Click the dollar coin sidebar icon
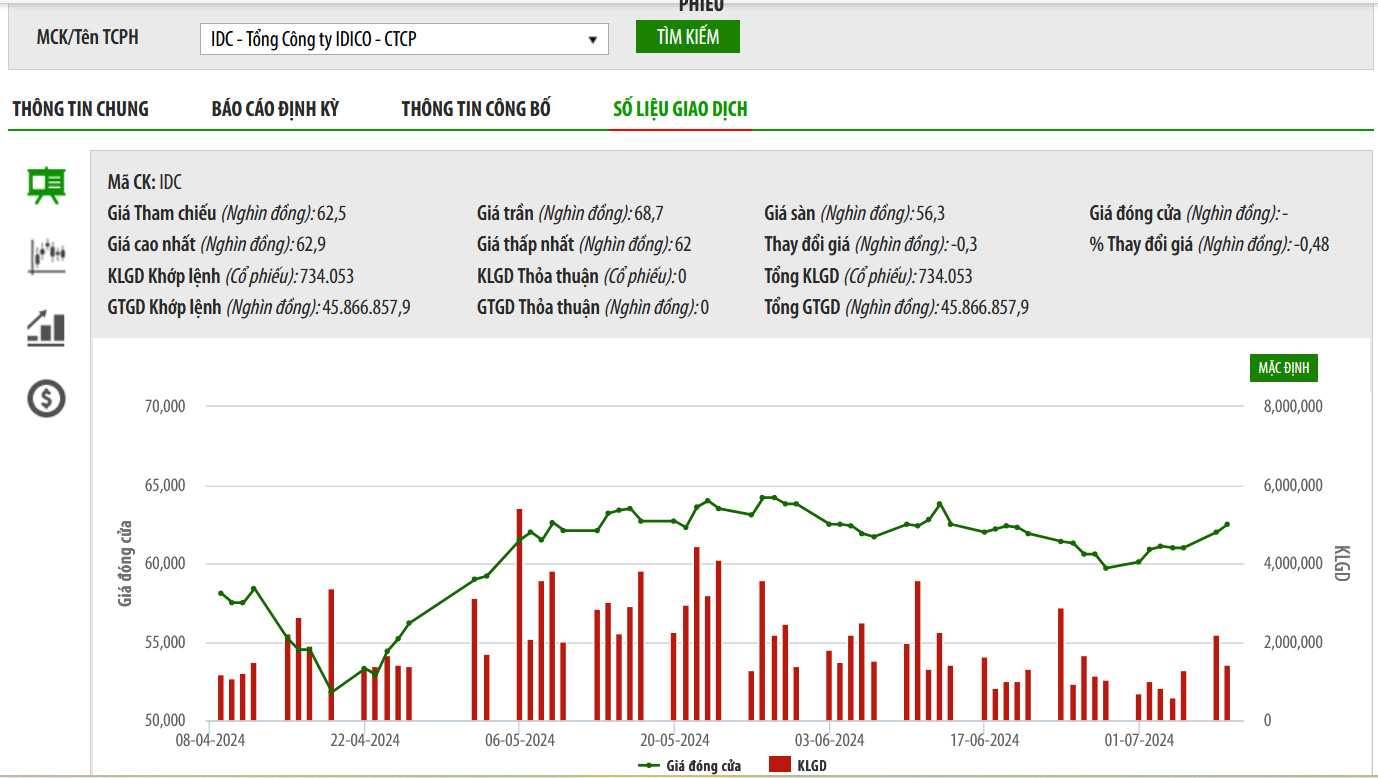The height and width of the screenshot is (778, 1378). (46, 399)
